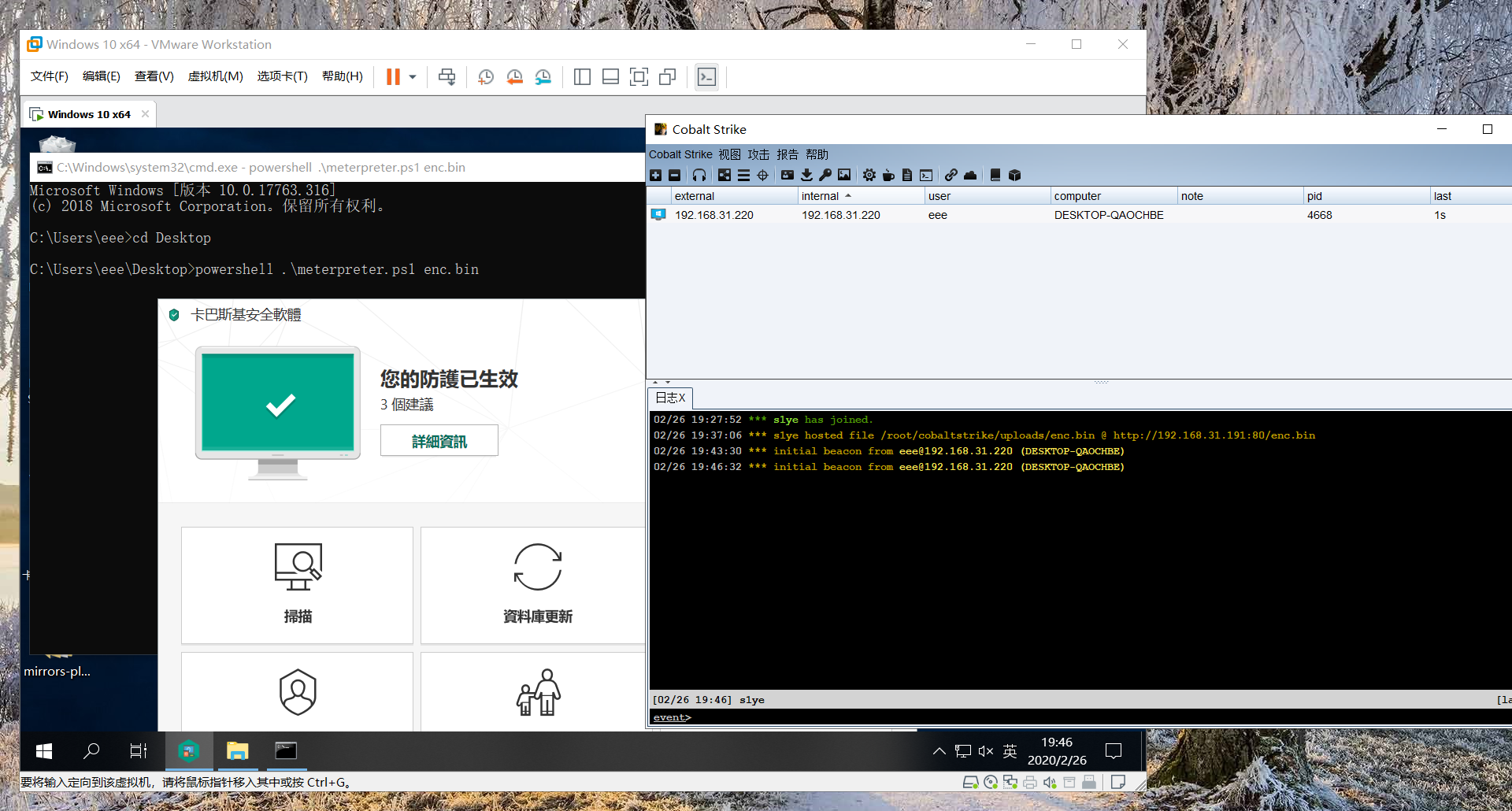
Task: Open Task View on VM taskbar
Action: click(139, 751)
